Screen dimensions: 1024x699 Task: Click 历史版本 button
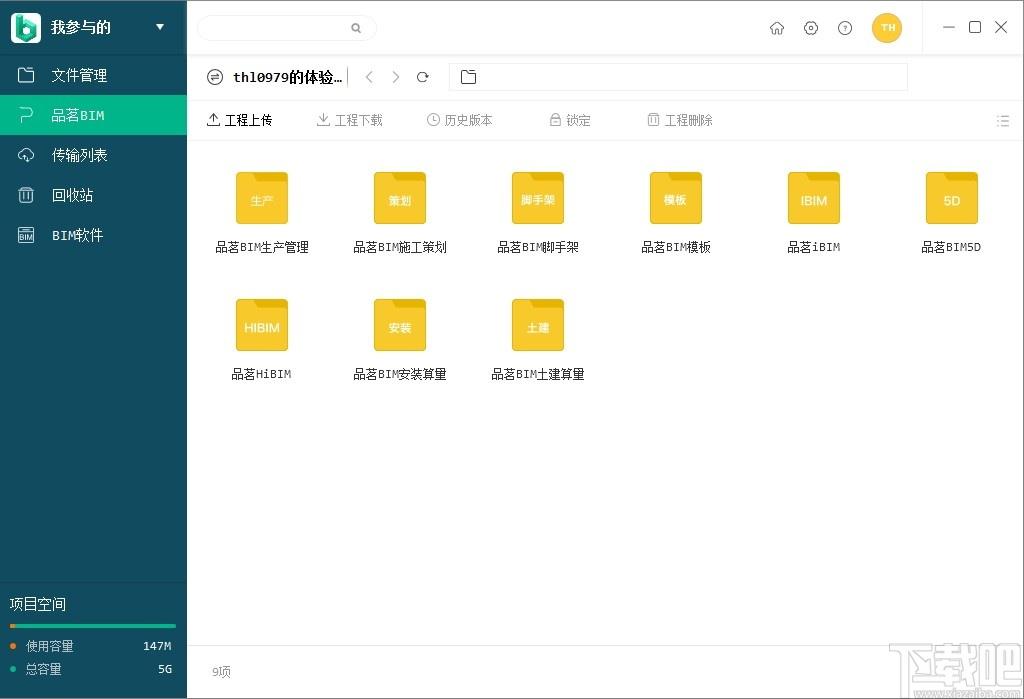pyautogui.click(x=460, y=120)
